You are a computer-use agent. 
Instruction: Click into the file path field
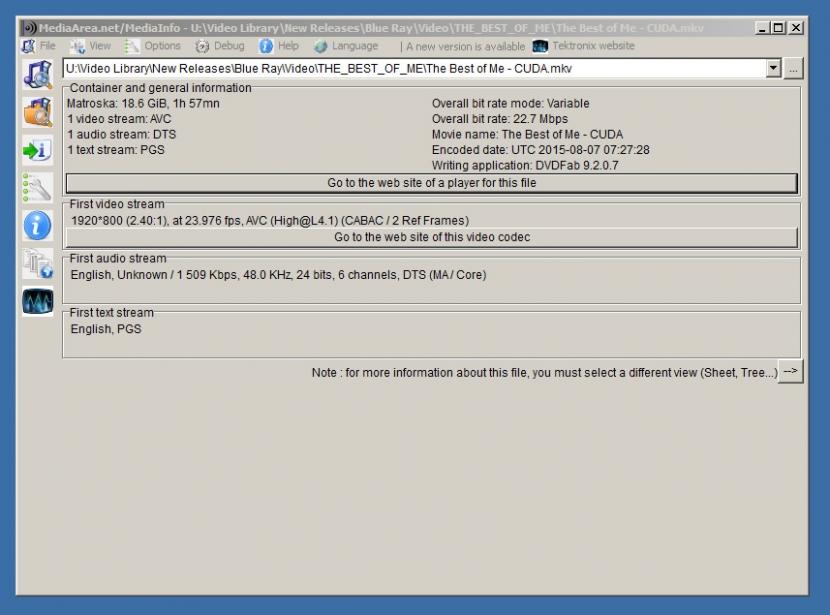point(414,68)
